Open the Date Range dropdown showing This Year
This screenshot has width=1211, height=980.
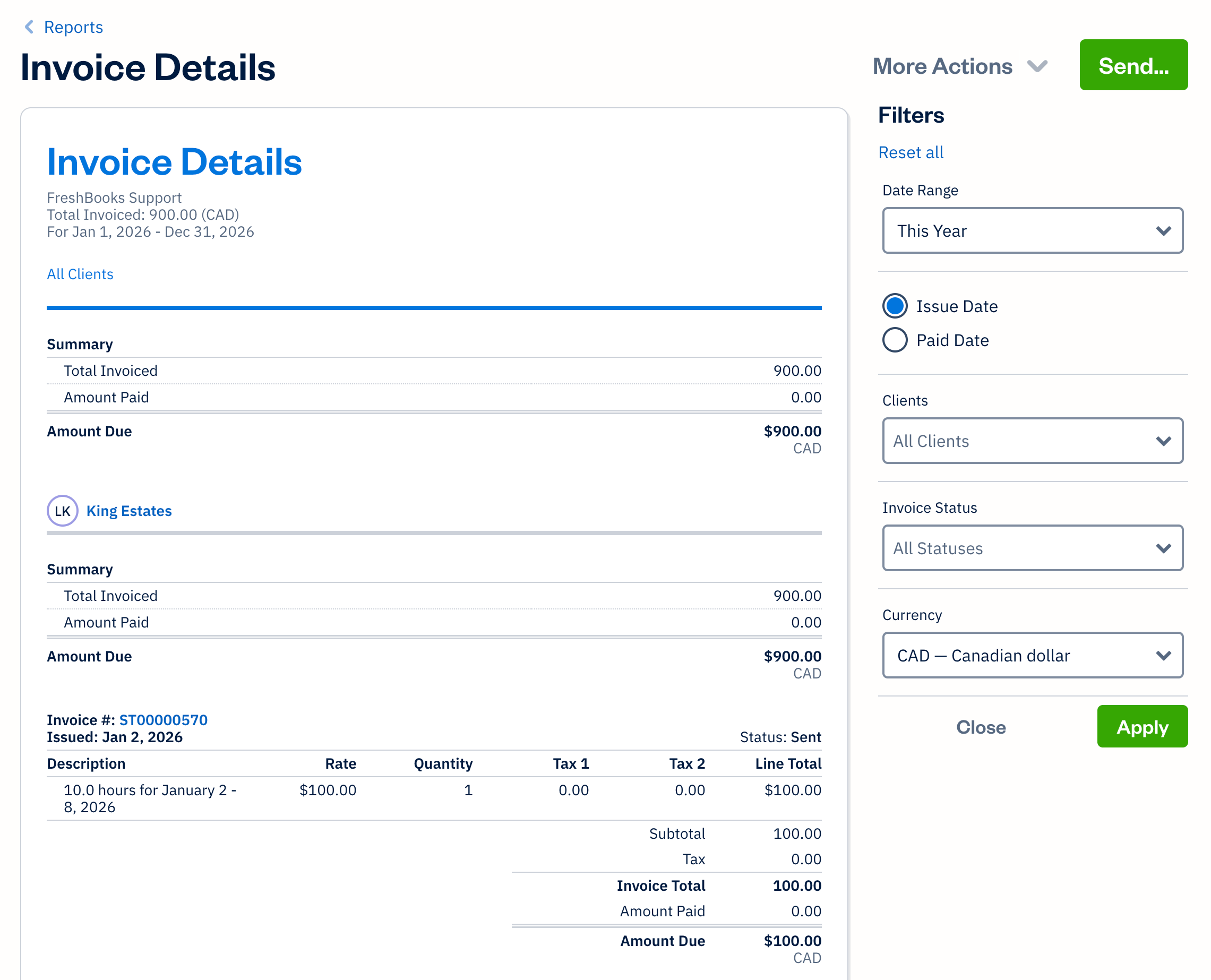1032,231
